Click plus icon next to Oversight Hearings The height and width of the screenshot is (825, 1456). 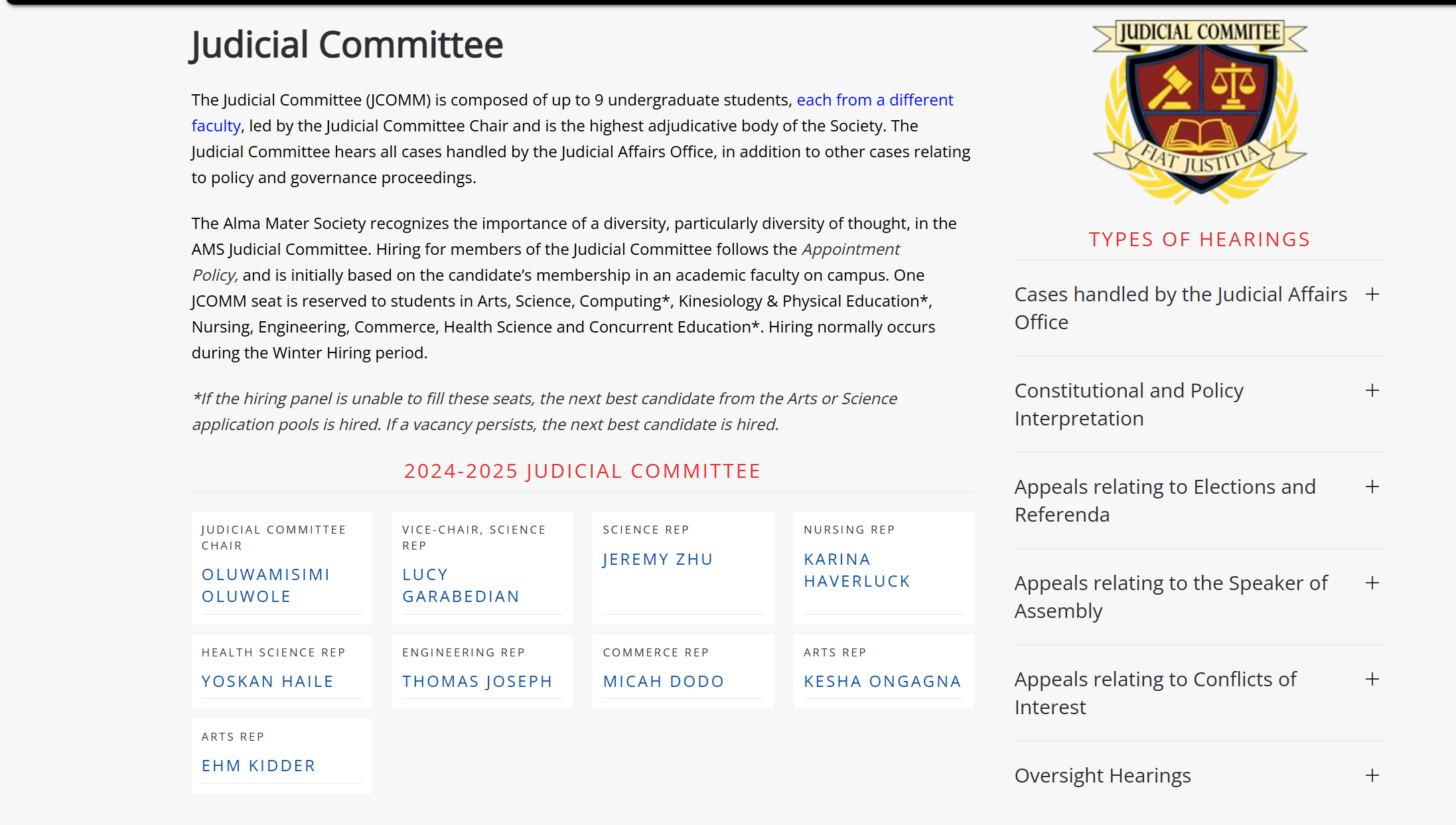click(x=1372, y=776)
